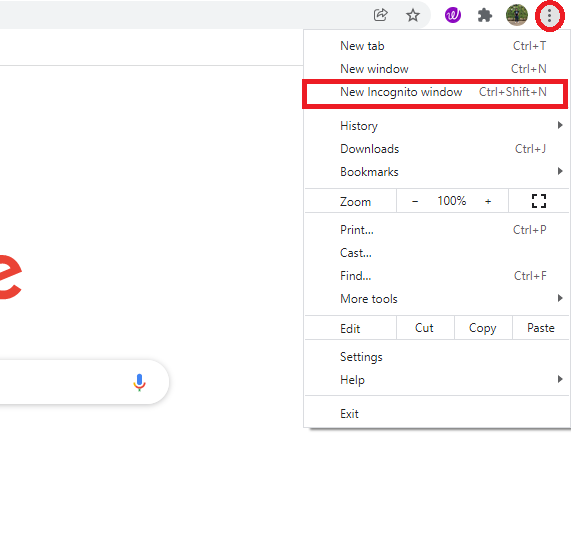
Task: Open the Extensions puzzle piece menu
Action: (x=485, y=15)
